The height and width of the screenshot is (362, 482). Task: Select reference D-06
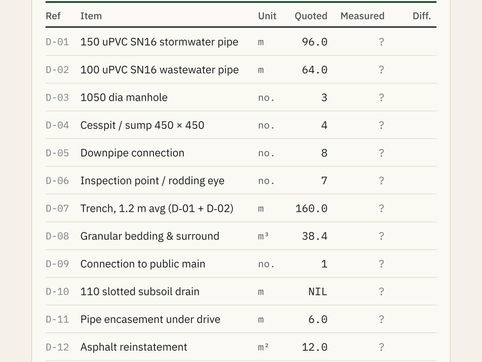click(x=57, y=181)
